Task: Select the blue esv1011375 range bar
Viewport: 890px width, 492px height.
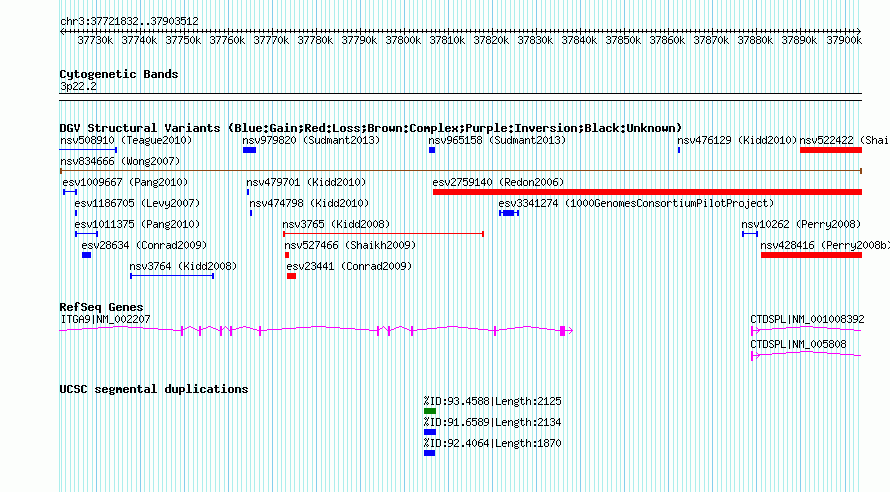Action: click(x=86, y=234)
